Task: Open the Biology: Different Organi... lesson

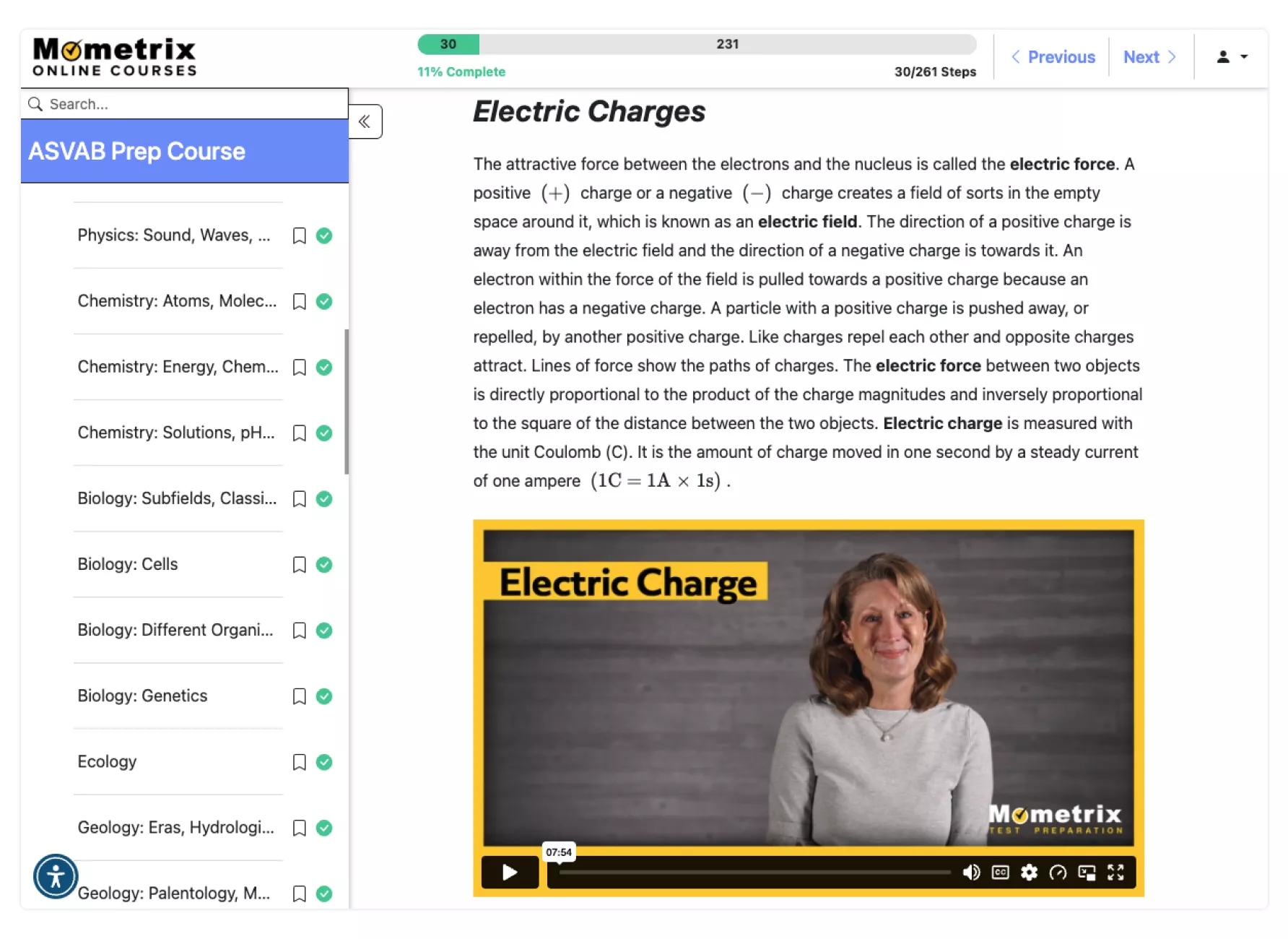Action: [x=175, y=630]
